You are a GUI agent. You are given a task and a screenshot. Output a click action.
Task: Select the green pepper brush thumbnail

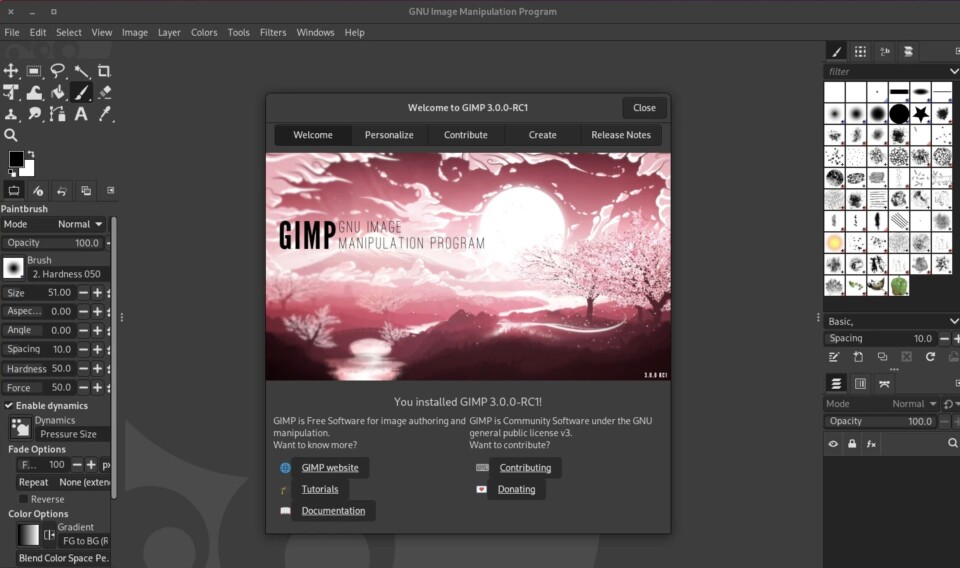pos(899,286)
